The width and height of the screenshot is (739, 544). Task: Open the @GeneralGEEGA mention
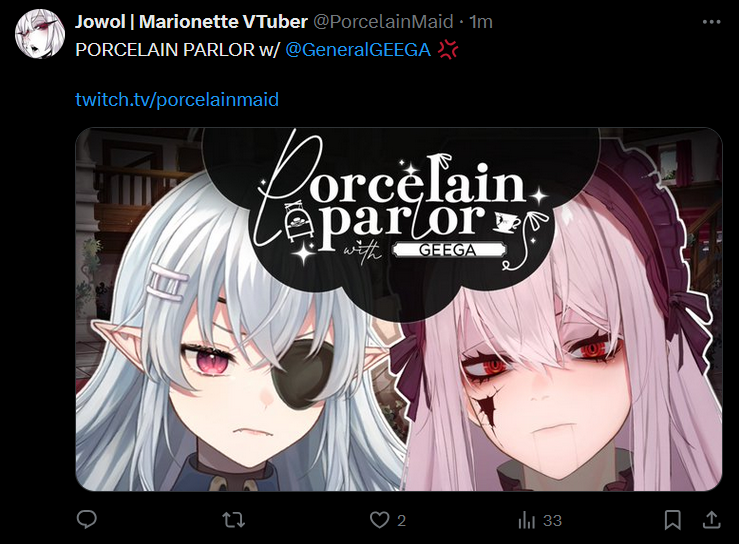(358, 49)
